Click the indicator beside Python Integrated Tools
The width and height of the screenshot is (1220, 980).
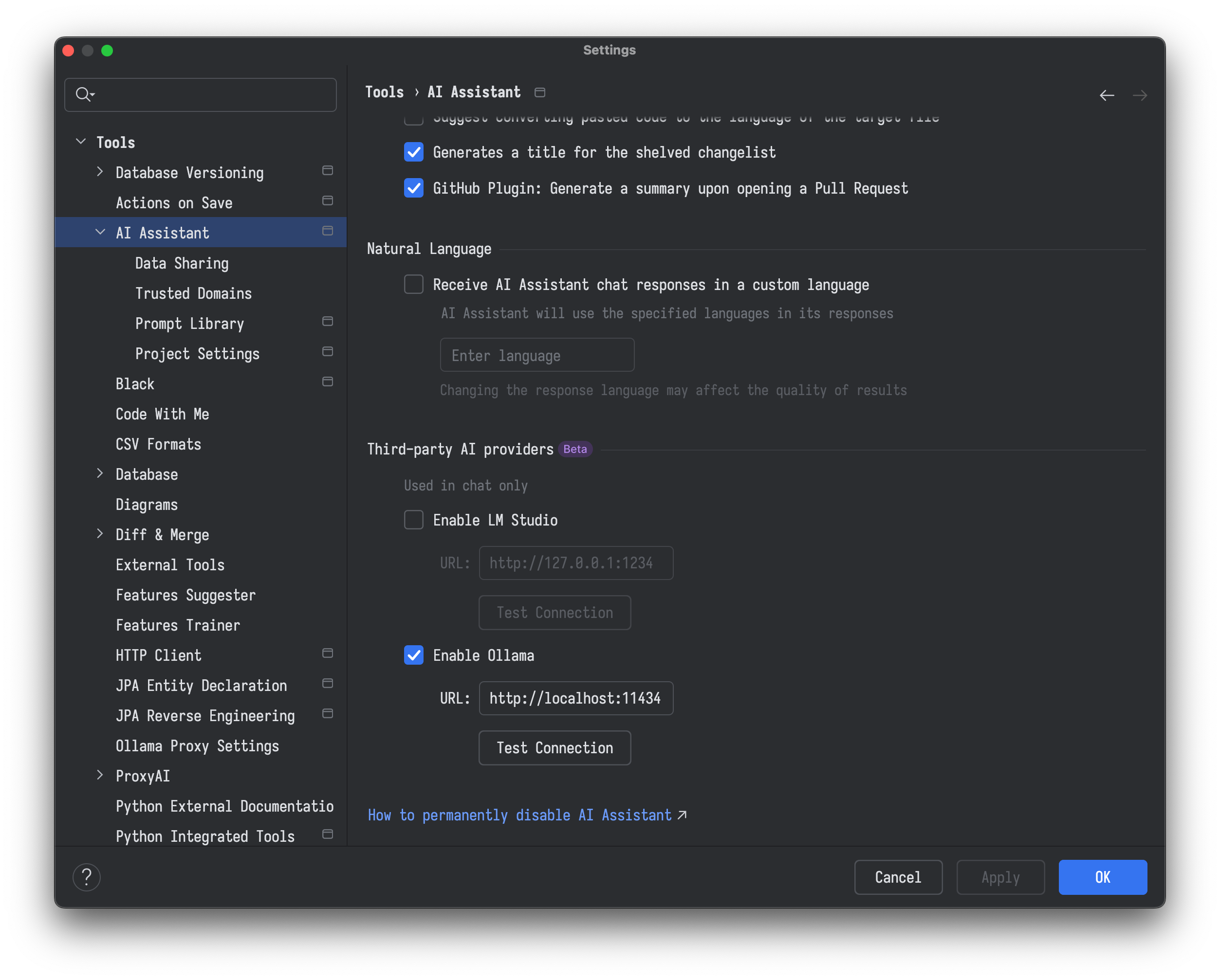(328, 834)
